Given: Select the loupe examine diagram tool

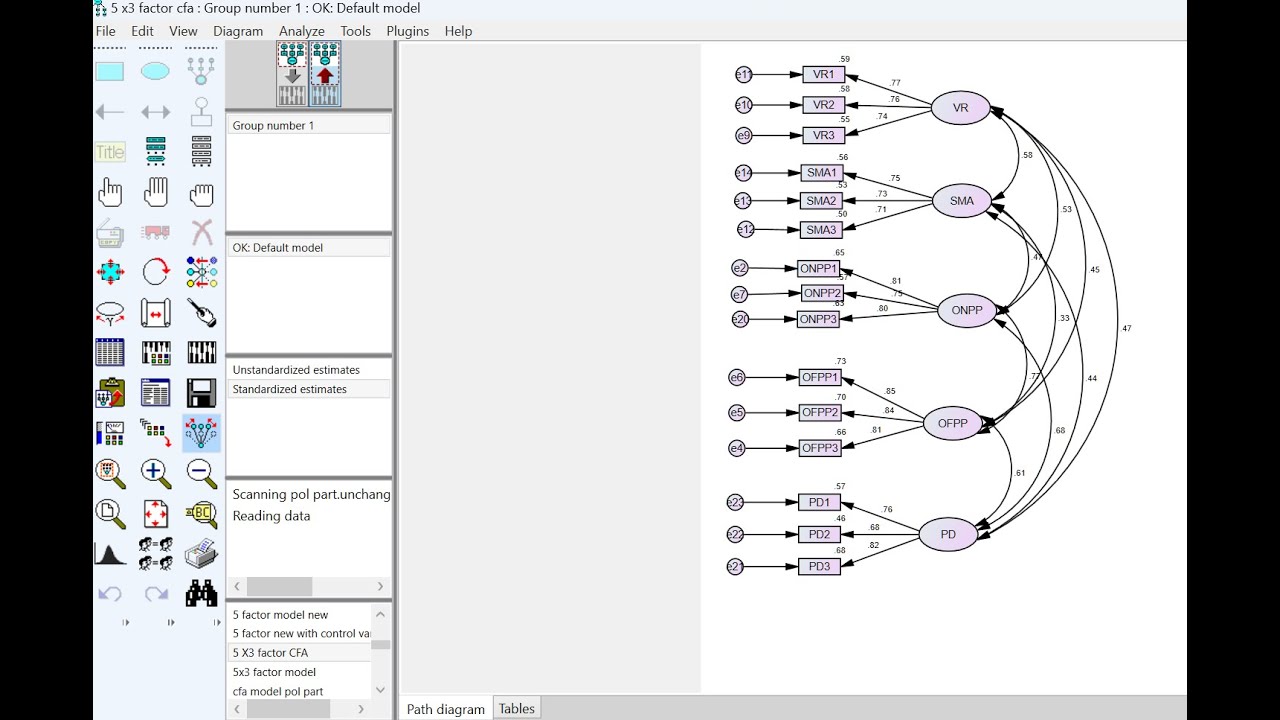Looking at the screenshot, I should click(x=201, y=513).
